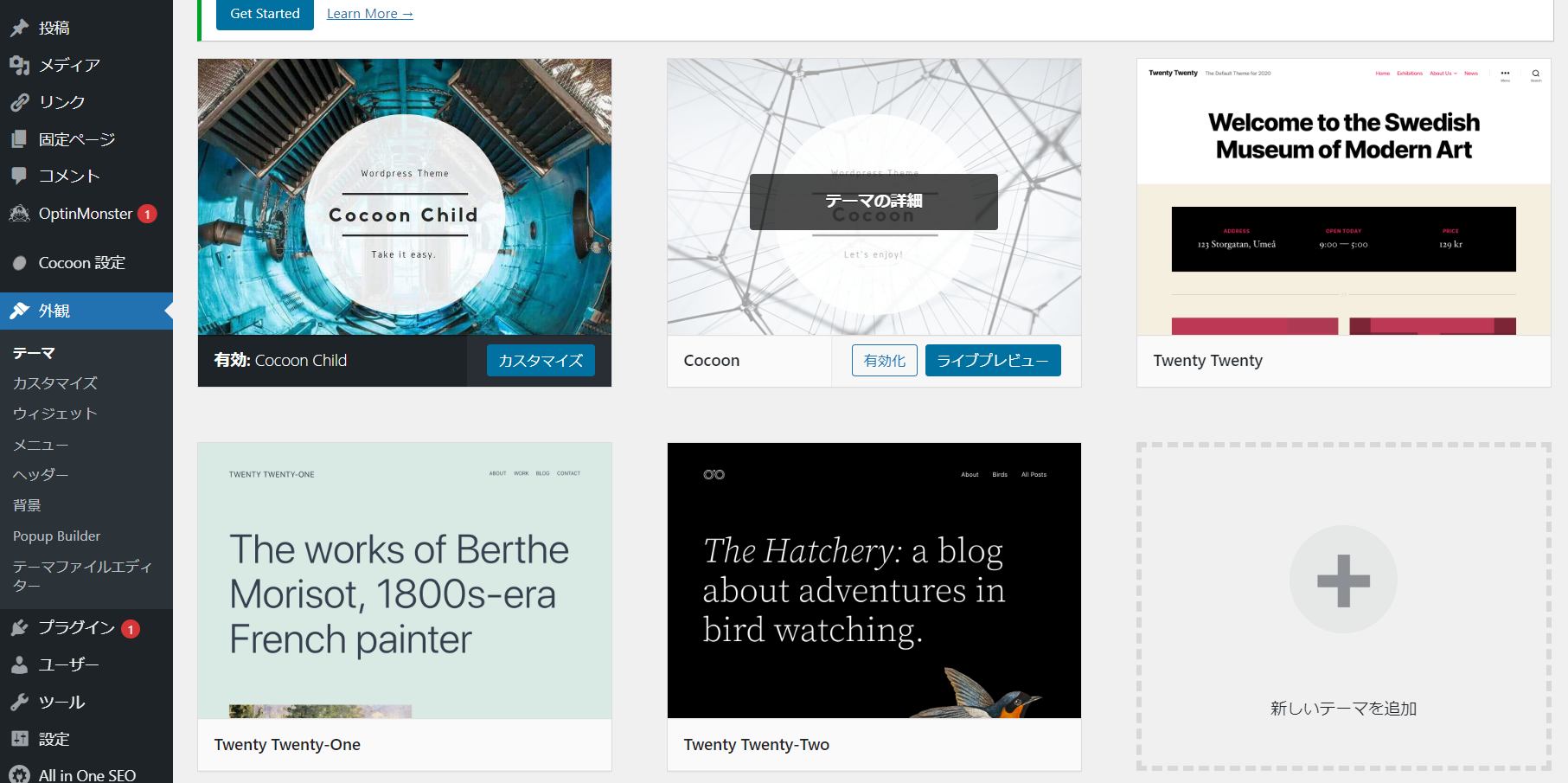Click the wrench icon beside ツール
Screen dimensions: 1568x783
coord(19,702)
